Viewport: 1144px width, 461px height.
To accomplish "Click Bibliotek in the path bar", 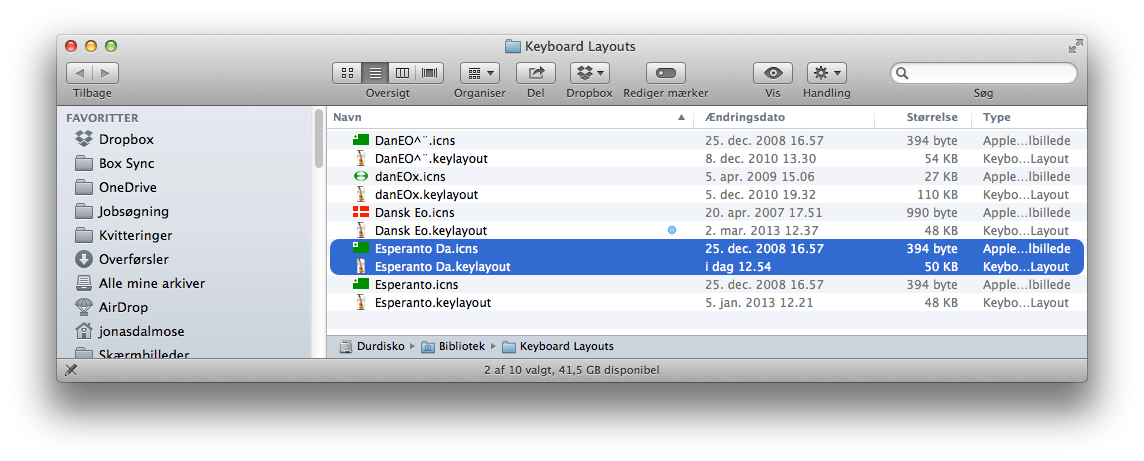I will pos(460,346).
